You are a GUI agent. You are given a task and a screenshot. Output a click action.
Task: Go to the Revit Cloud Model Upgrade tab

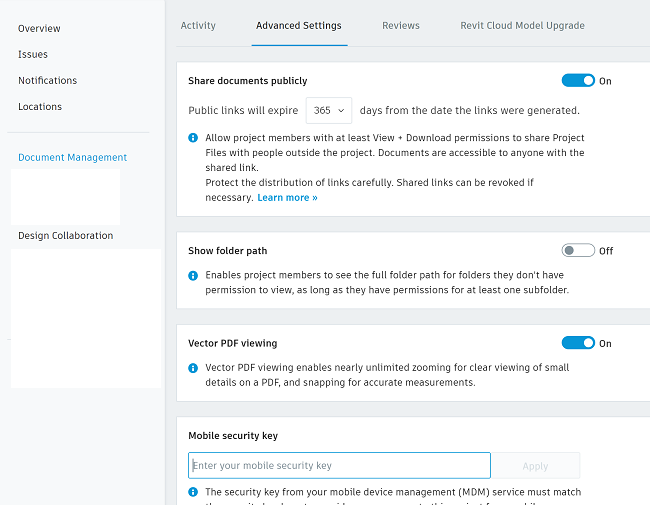coord(522,25)
